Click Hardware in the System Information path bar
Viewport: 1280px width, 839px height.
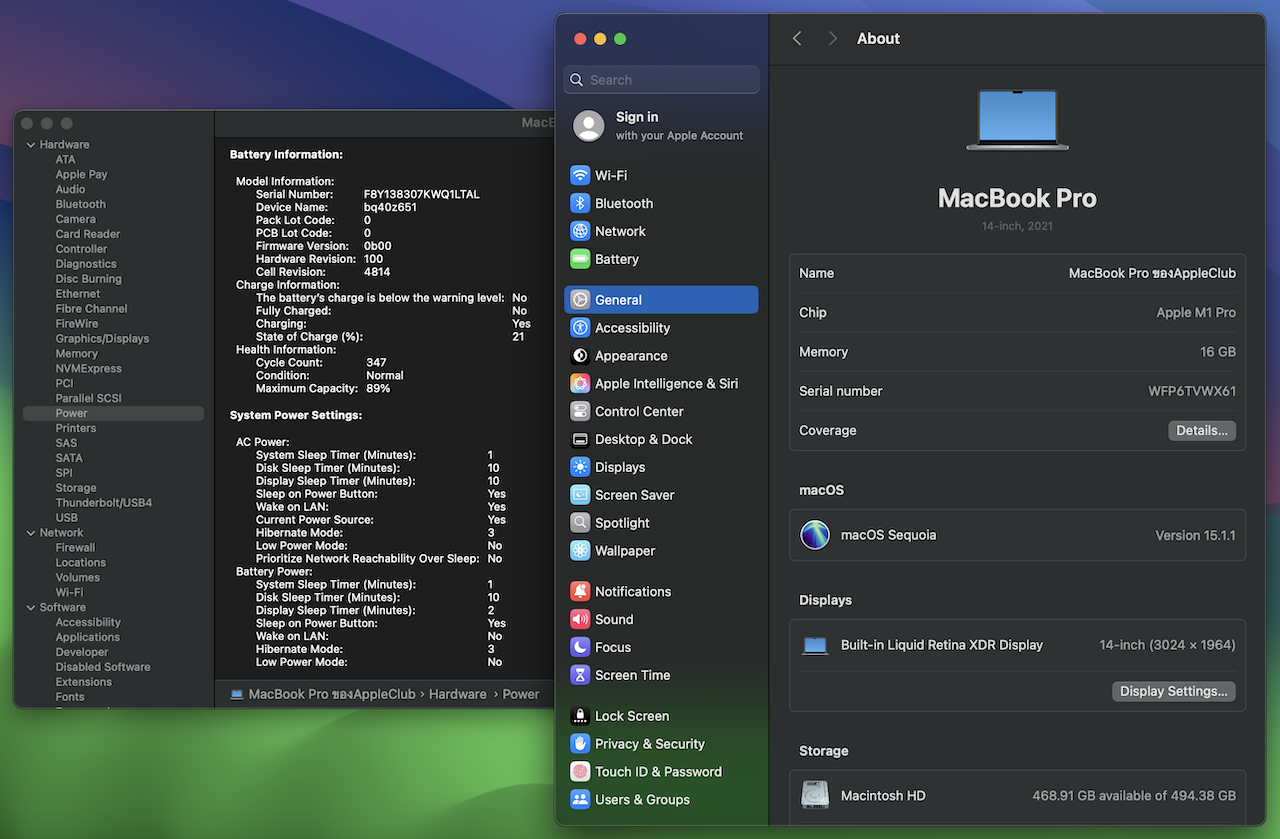coord(458,694)
